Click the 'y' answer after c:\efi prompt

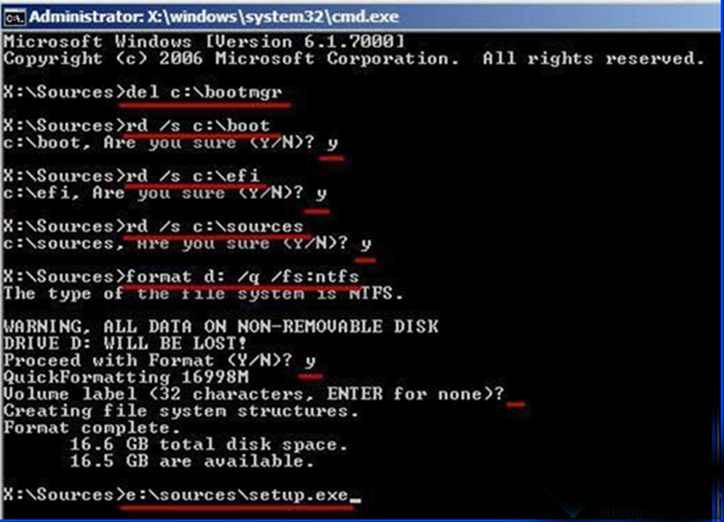pyautogui.click(x=321, y=193)
